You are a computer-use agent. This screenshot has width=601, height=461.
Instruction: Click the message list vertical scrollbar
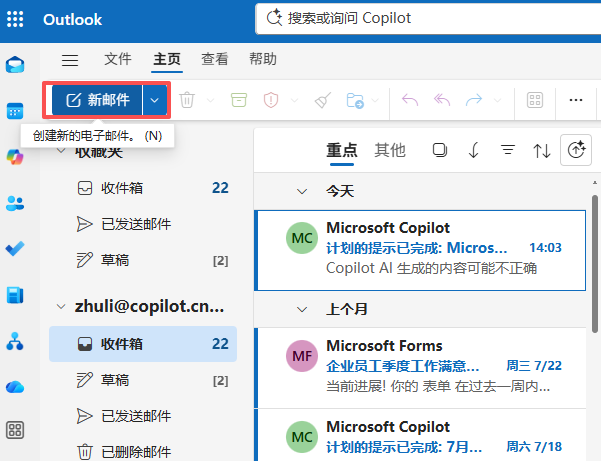tap(594, 264)
